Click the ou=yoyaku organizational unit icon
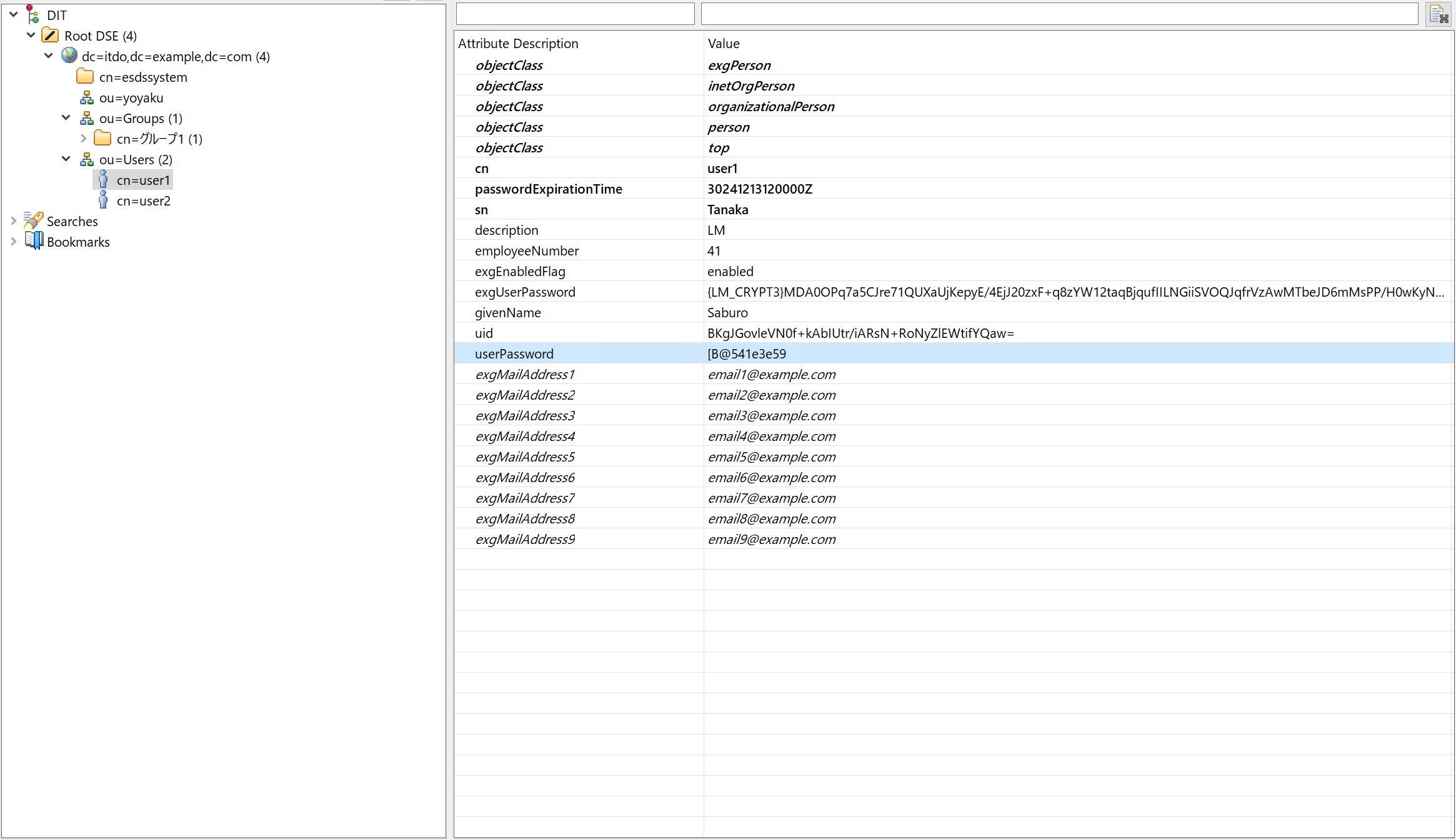Image resolution: width=1456 pixels, height=840 pixels. [x=87, y=98]
